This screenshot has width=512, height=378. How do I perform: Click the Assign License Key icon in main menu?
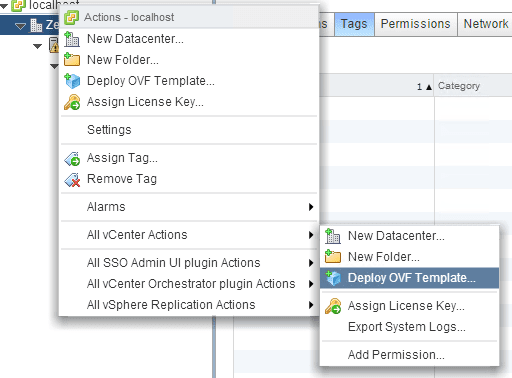point(72,102)
